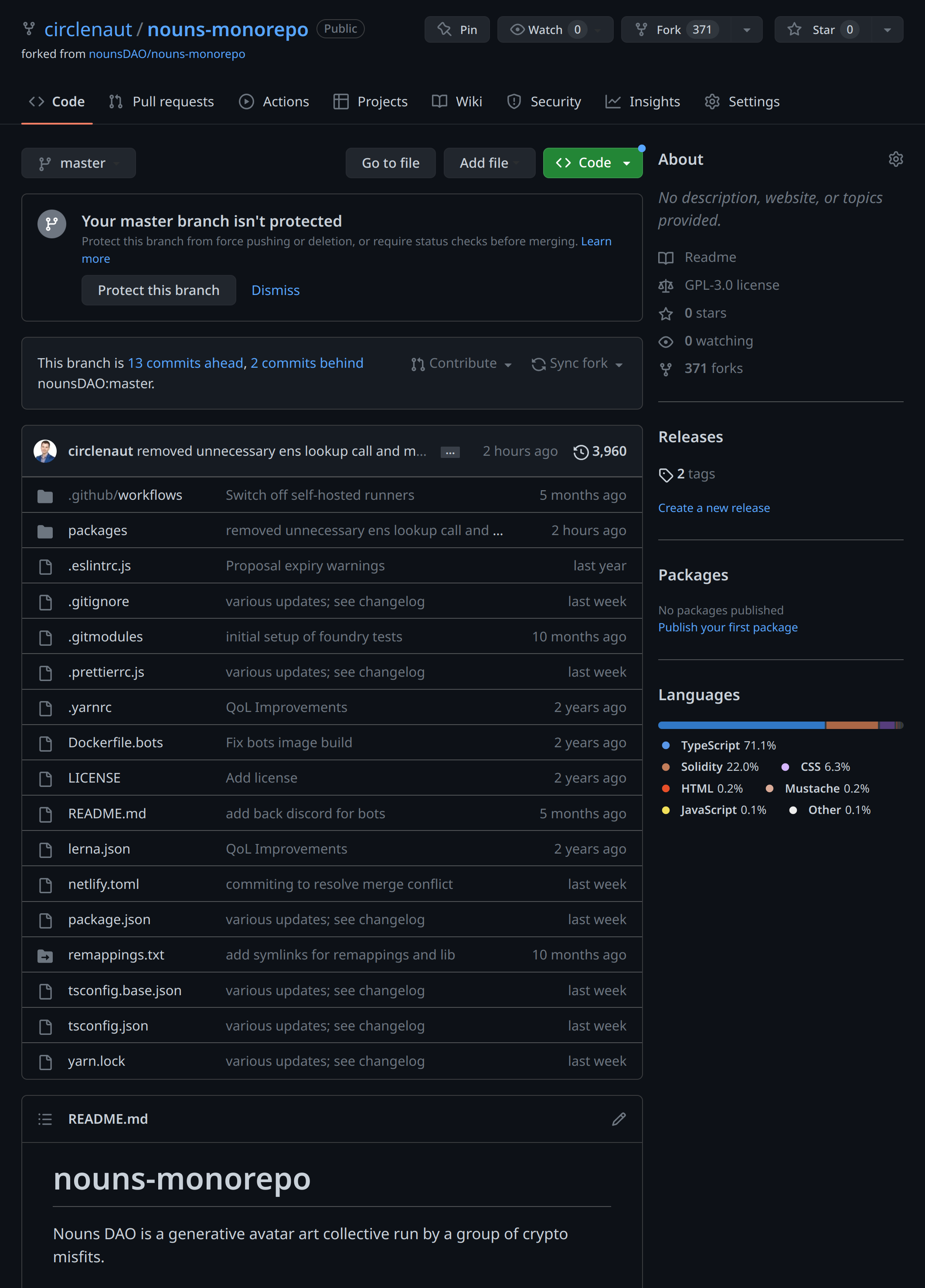
Task: Expand the Sync fork dropdown
Action: tap(577, 363)
